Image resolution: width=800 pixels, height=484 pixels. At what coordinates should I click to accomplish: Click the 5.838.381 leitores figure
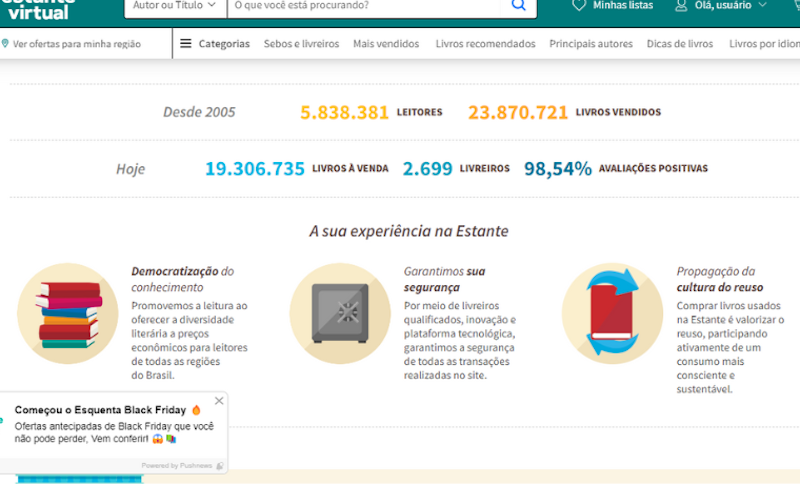click(x=344, y=112)
